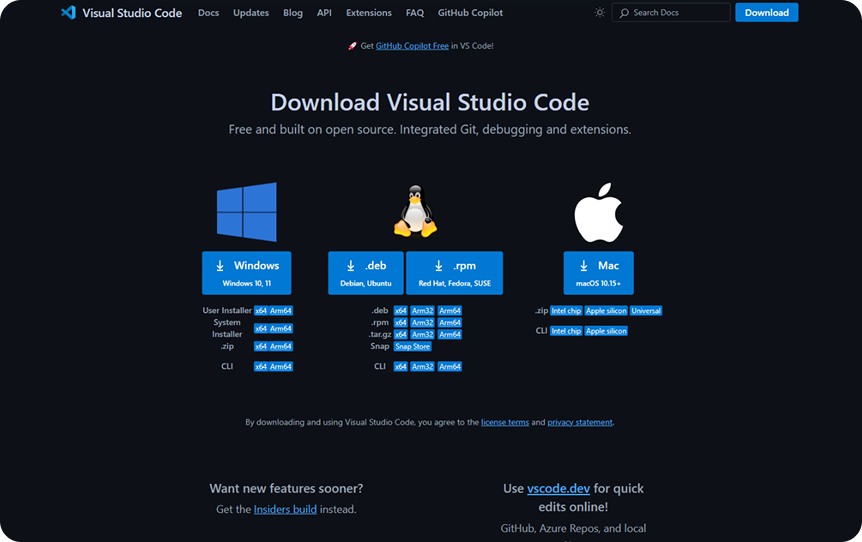The image size is (862, 542).
Task: Select Arm64 for Linux .deb
Action: click(x=450, y=311)
